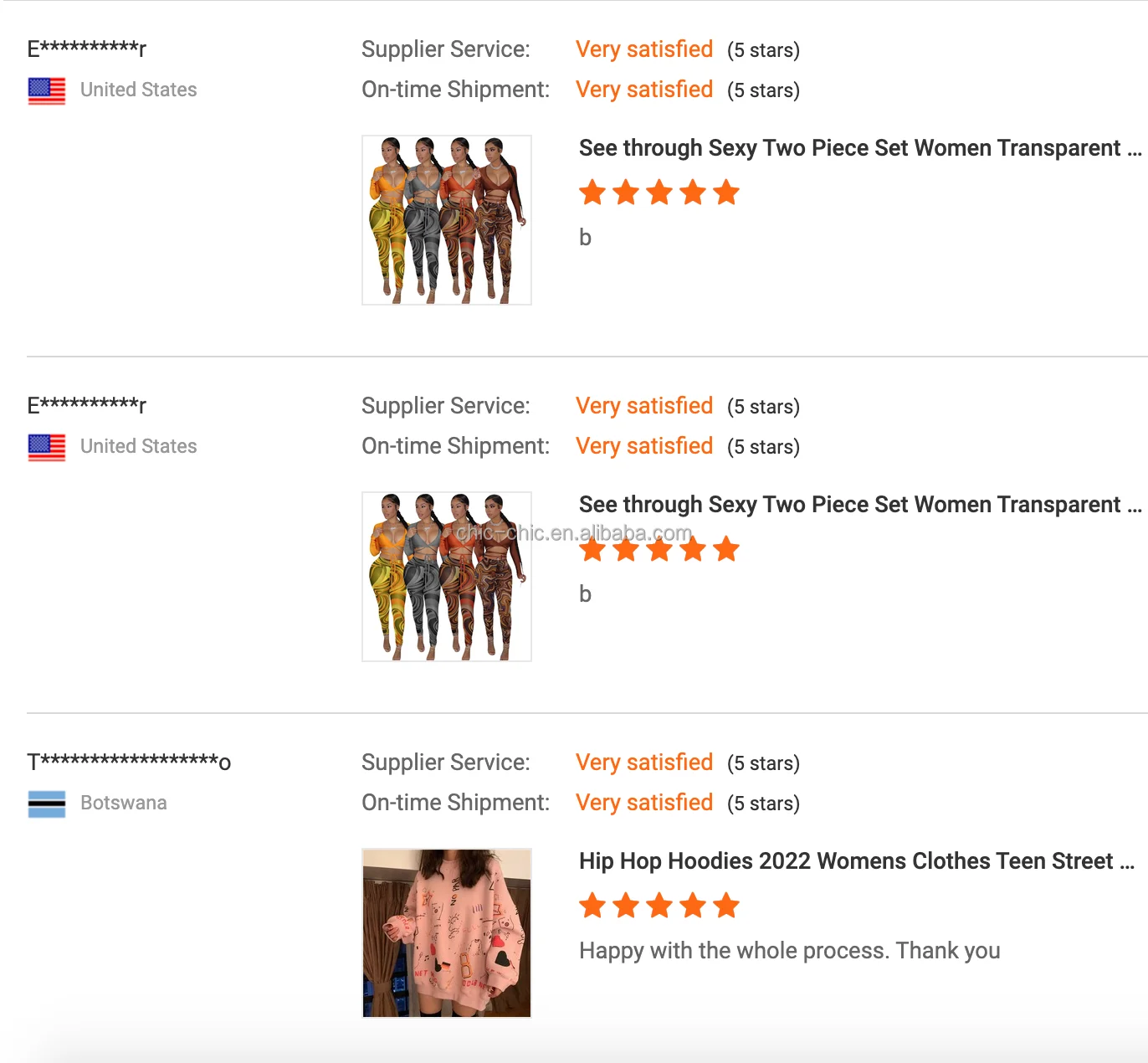Image resolution: width=1148 pixels, height=1063 pixels.
Task: Click the five-star rating in the second review
Action: (659, 550)
